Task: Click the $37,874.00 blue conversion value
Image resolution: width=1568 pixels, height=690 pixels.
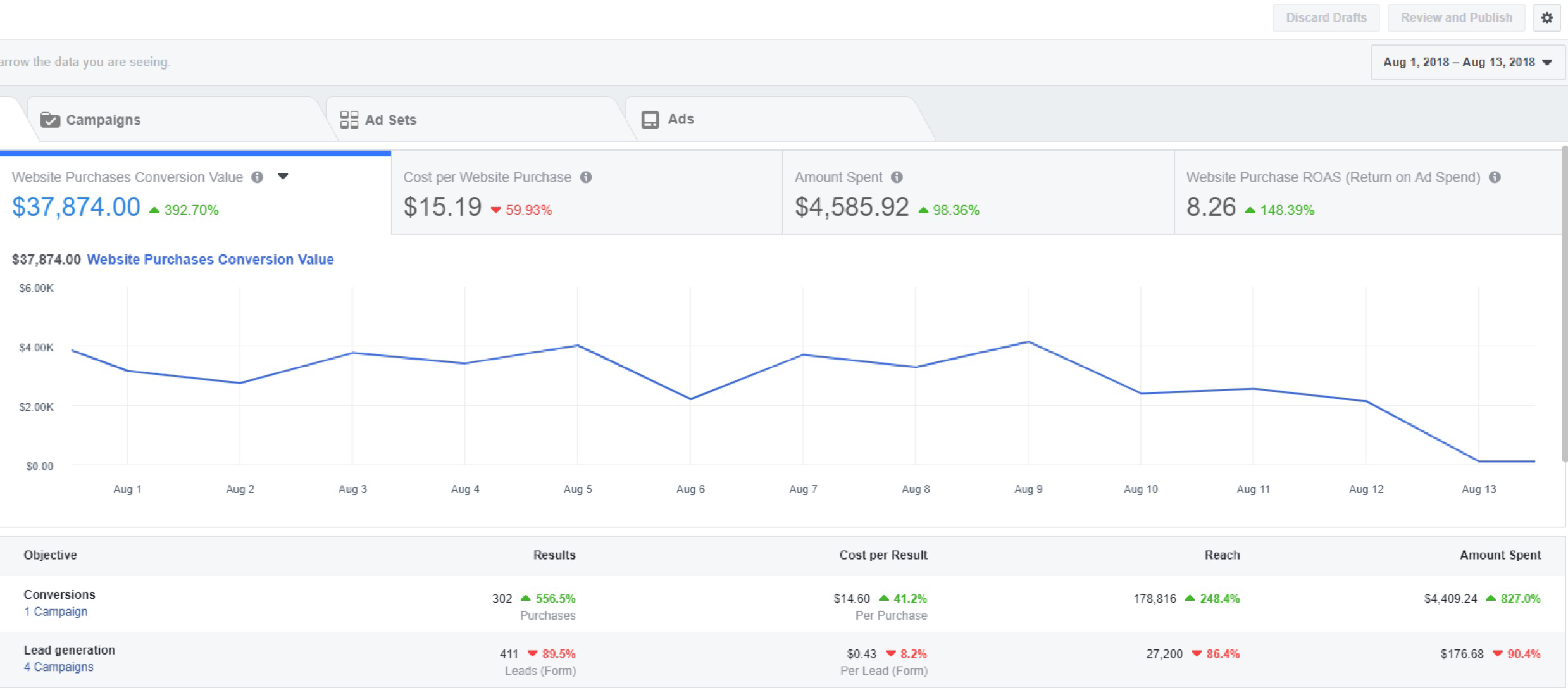Action: click(76, 207)
